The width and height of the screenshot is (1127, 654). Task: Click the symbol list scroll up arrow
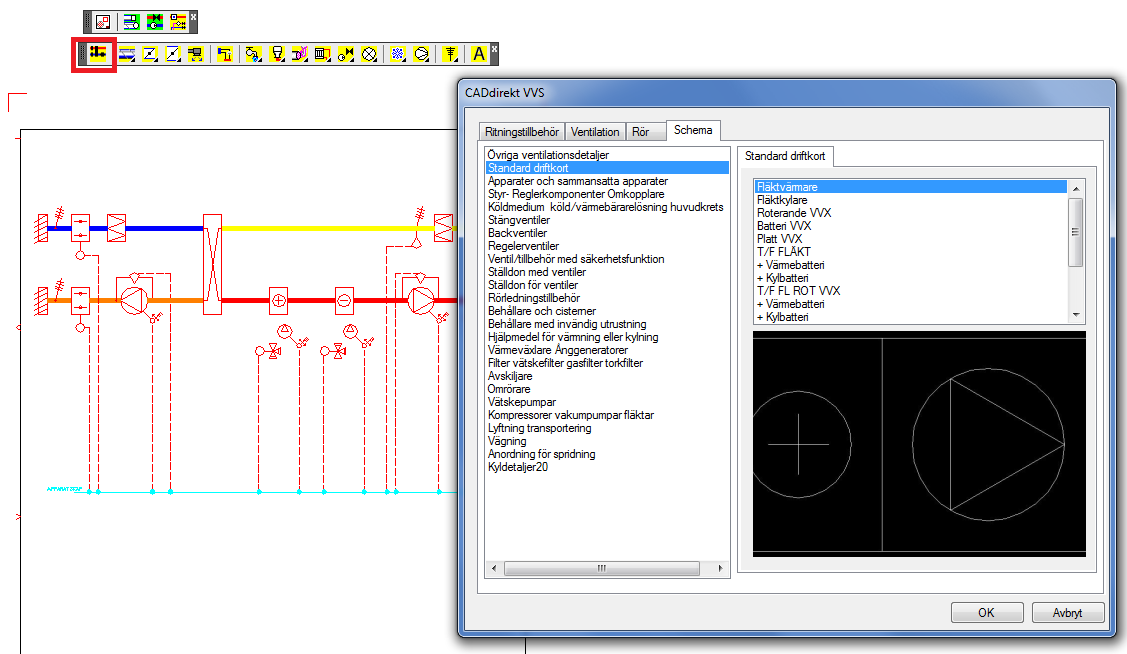tap(1076, 188)
